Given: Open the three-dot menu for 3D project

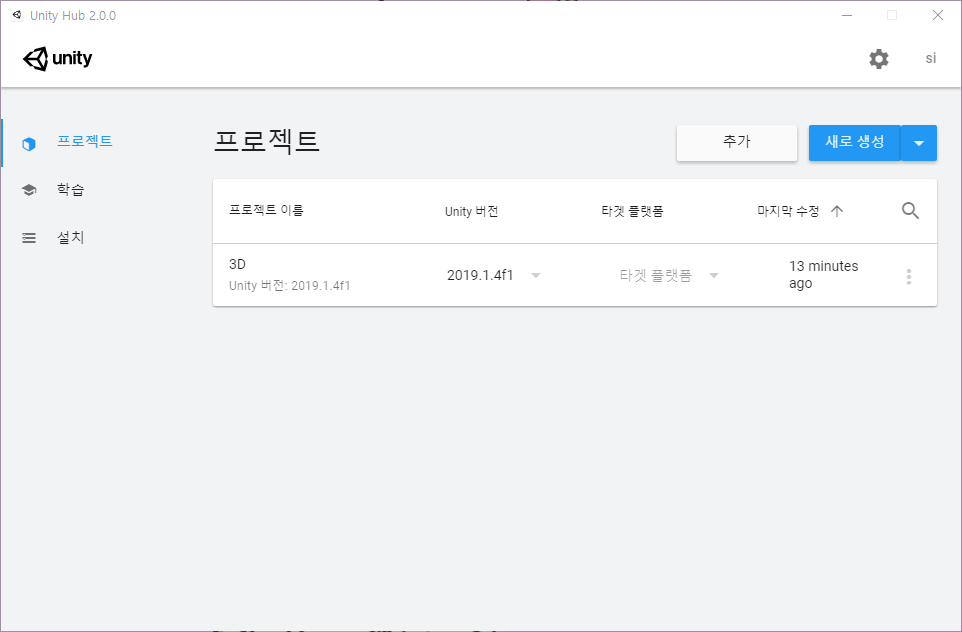Looking at the screenshot, I should click(x=909, y=277).
